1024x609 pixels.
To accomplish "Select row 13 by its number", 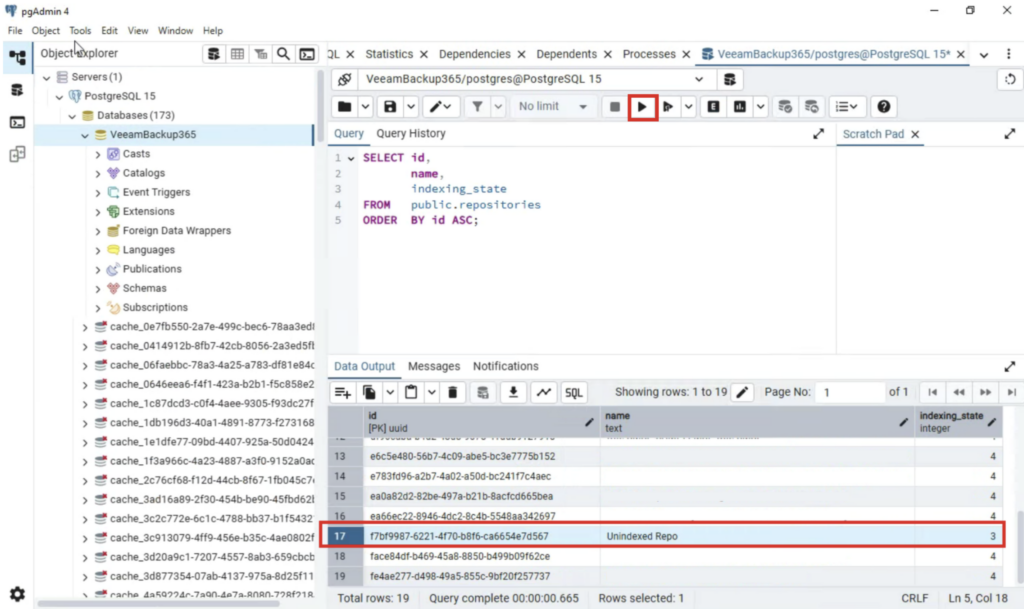I will [340, 456].
